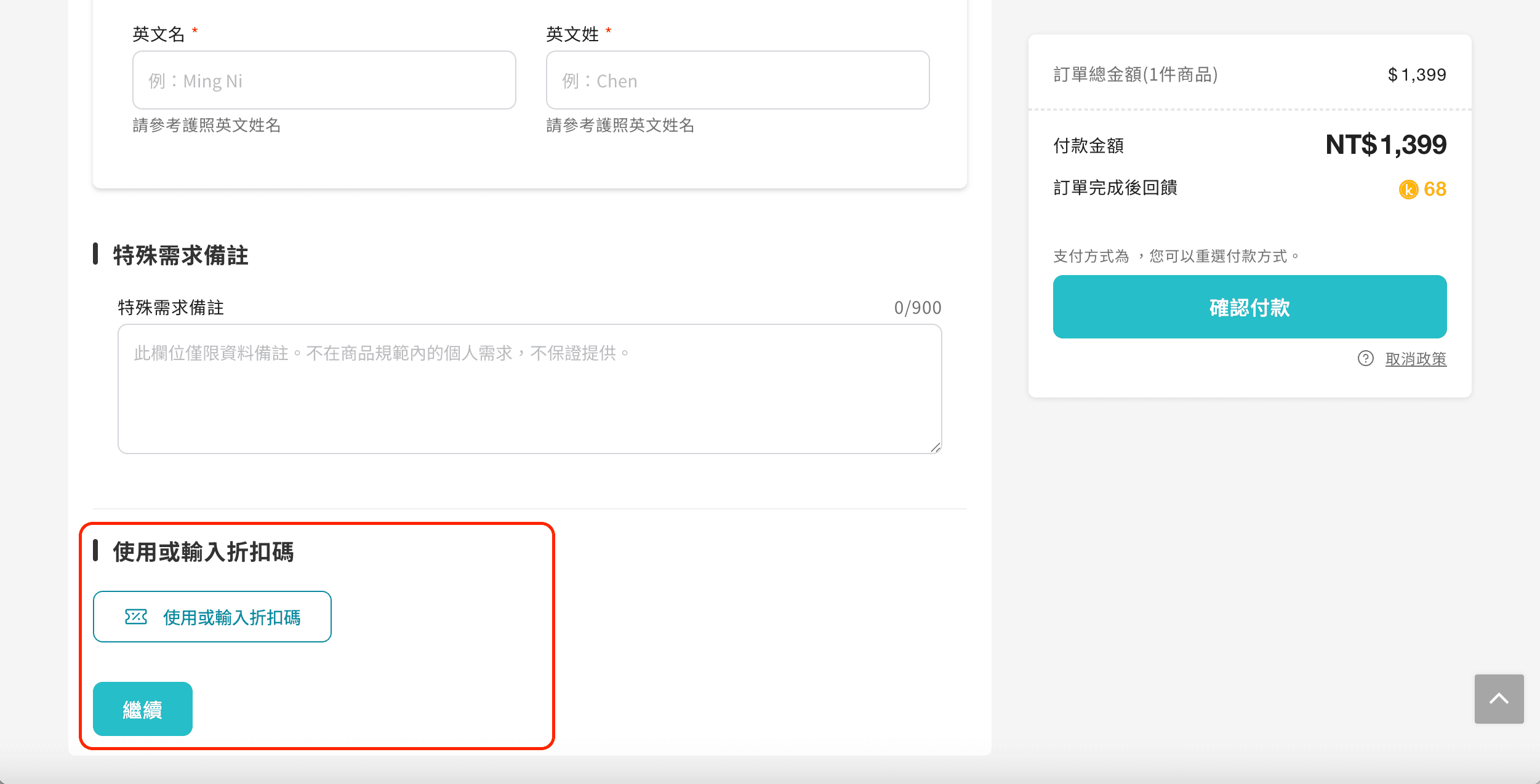Click the scroll-to-top arrow icon
The image size is (1540, 784).
coord(1499,698)
